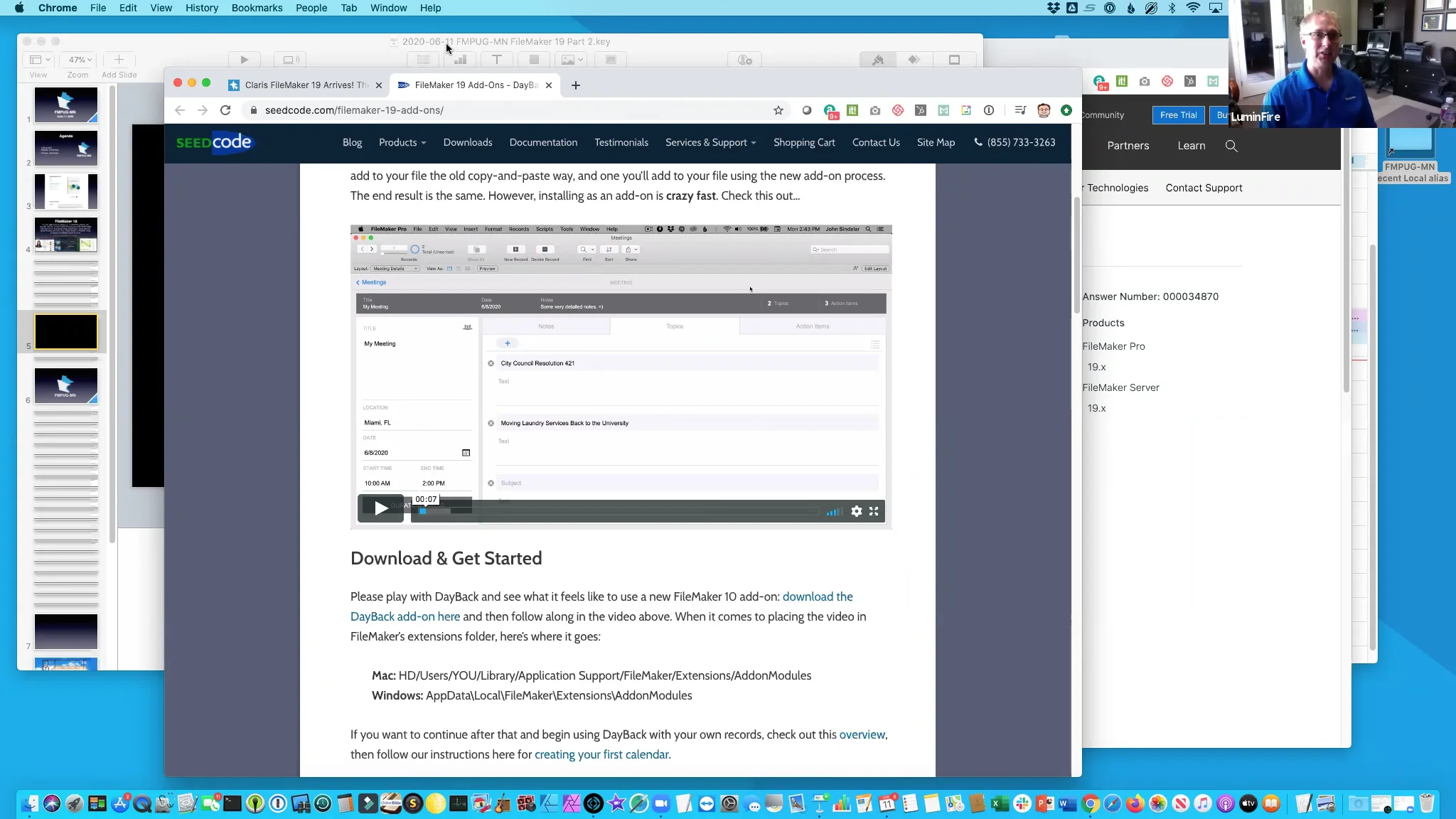Open the Contact Us page

pos(876,143)
